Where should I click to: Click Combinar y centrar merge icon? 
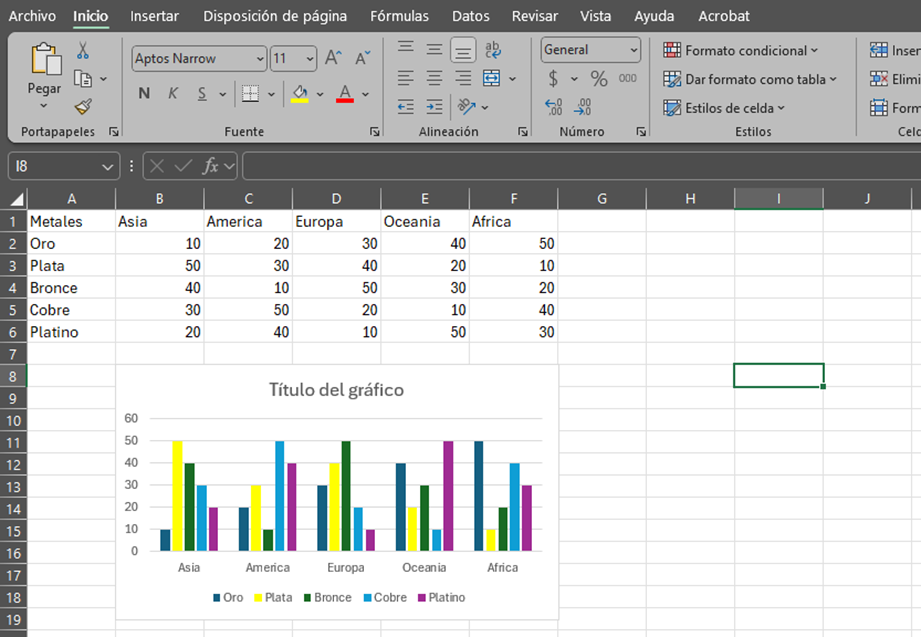point(492,78)
